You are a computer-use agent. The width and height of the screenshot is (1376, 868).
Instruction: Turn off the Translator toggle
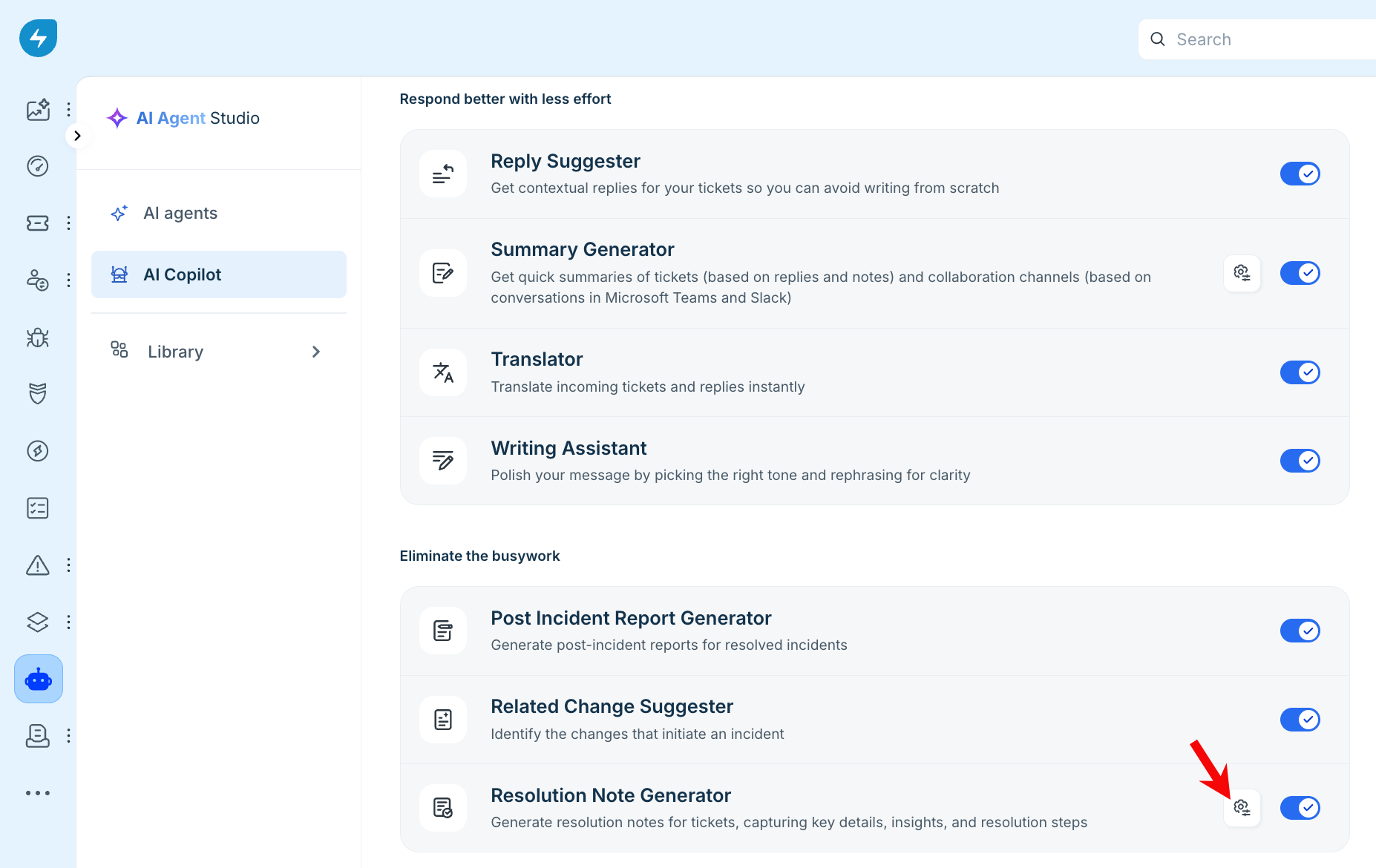coord(1300,372)
